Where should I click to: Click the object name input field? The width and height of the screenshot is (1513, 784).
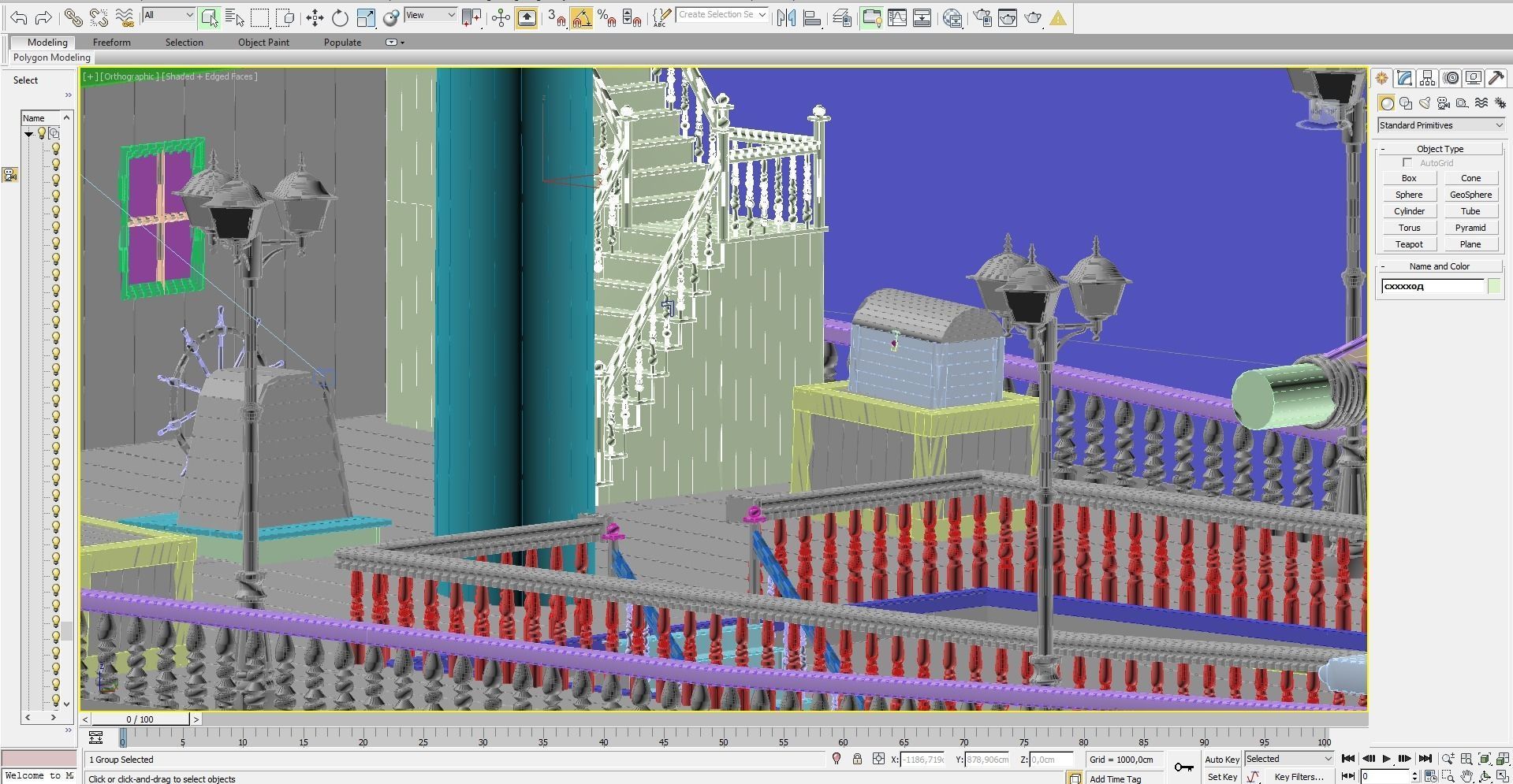(x=1433, y=286)
